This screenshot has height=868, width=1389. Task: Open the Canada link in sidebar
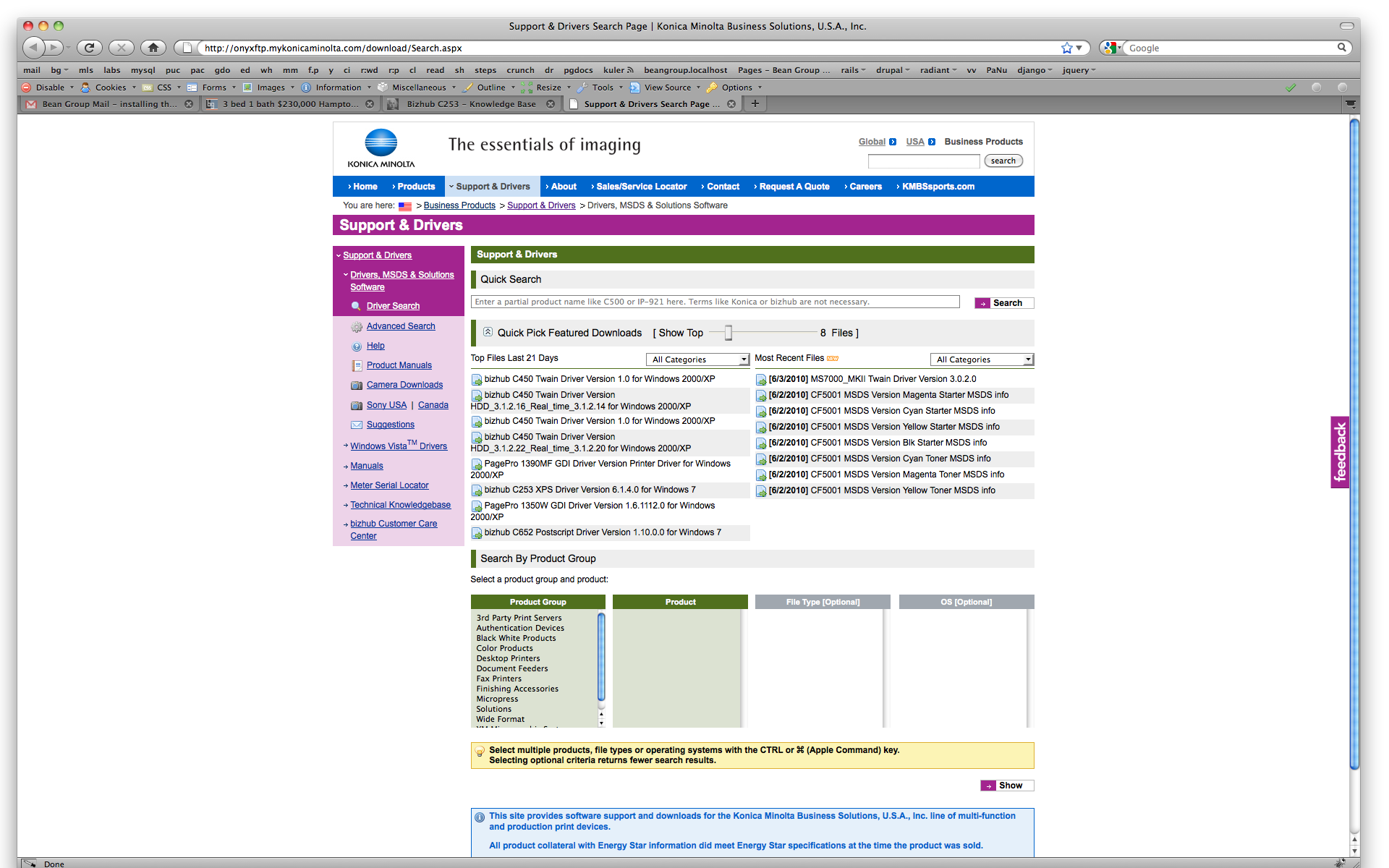[433, 405]
